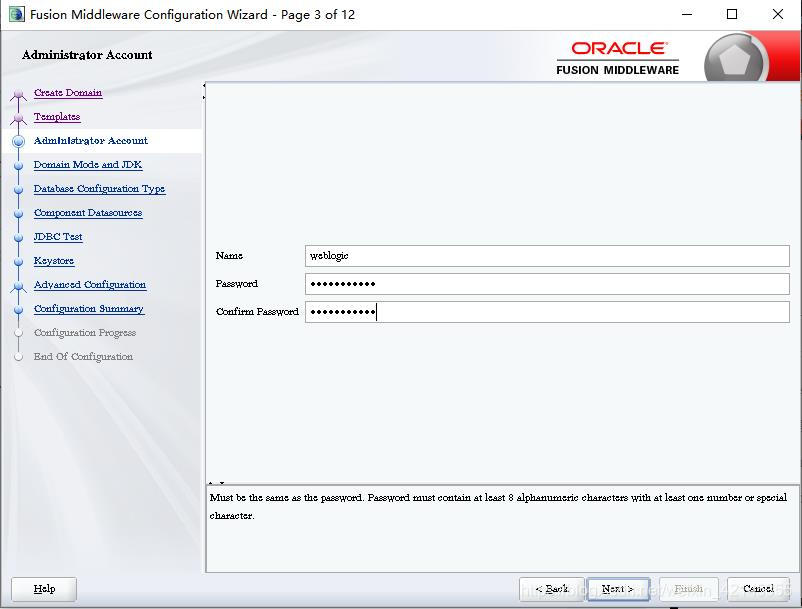Viewport: 802px width, 609px height.
Task: Open Advanced Configuration step
Action: 90,285
